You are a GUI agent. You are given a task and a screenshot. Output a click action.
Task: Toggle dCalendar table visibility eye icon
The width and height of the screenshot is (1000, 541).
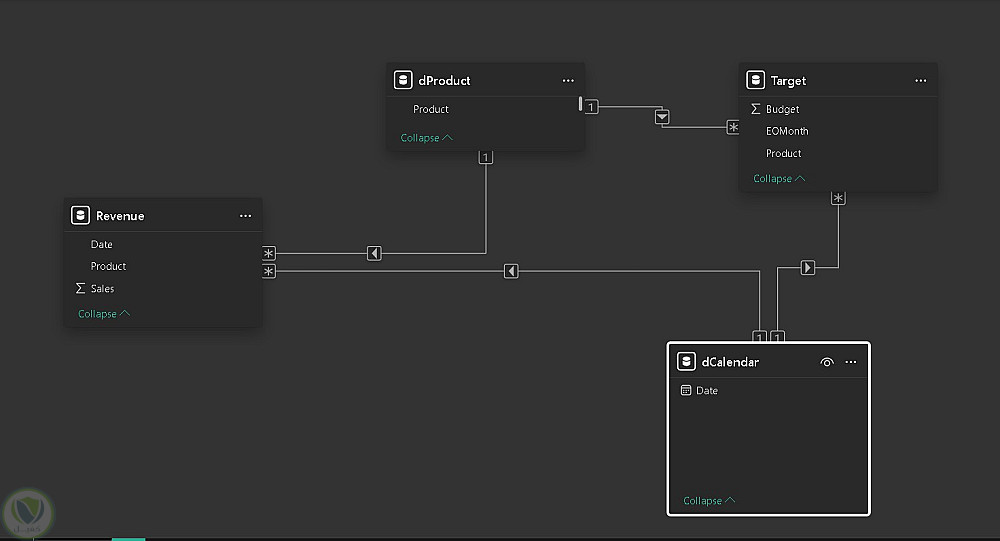tap(827, 362)
